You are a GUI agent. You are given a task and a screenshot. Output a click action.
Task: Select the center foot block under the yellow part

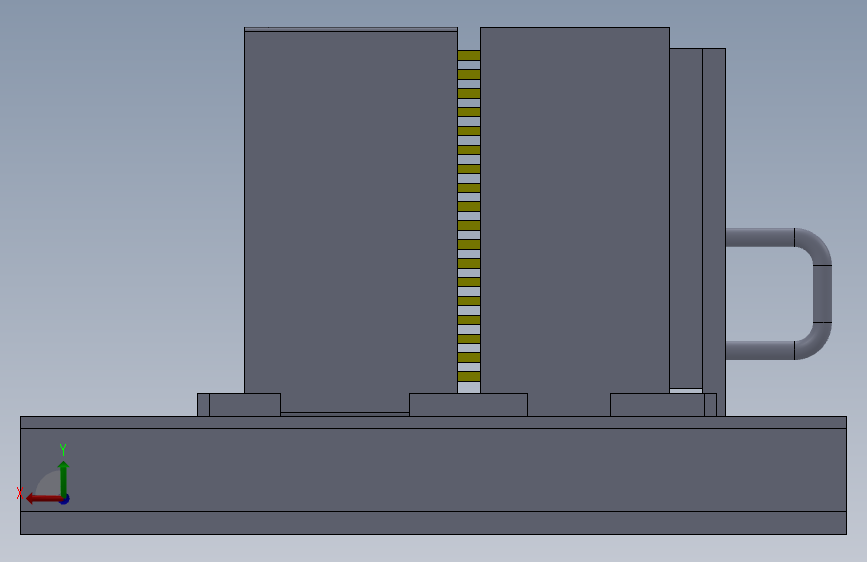(468, 405)
